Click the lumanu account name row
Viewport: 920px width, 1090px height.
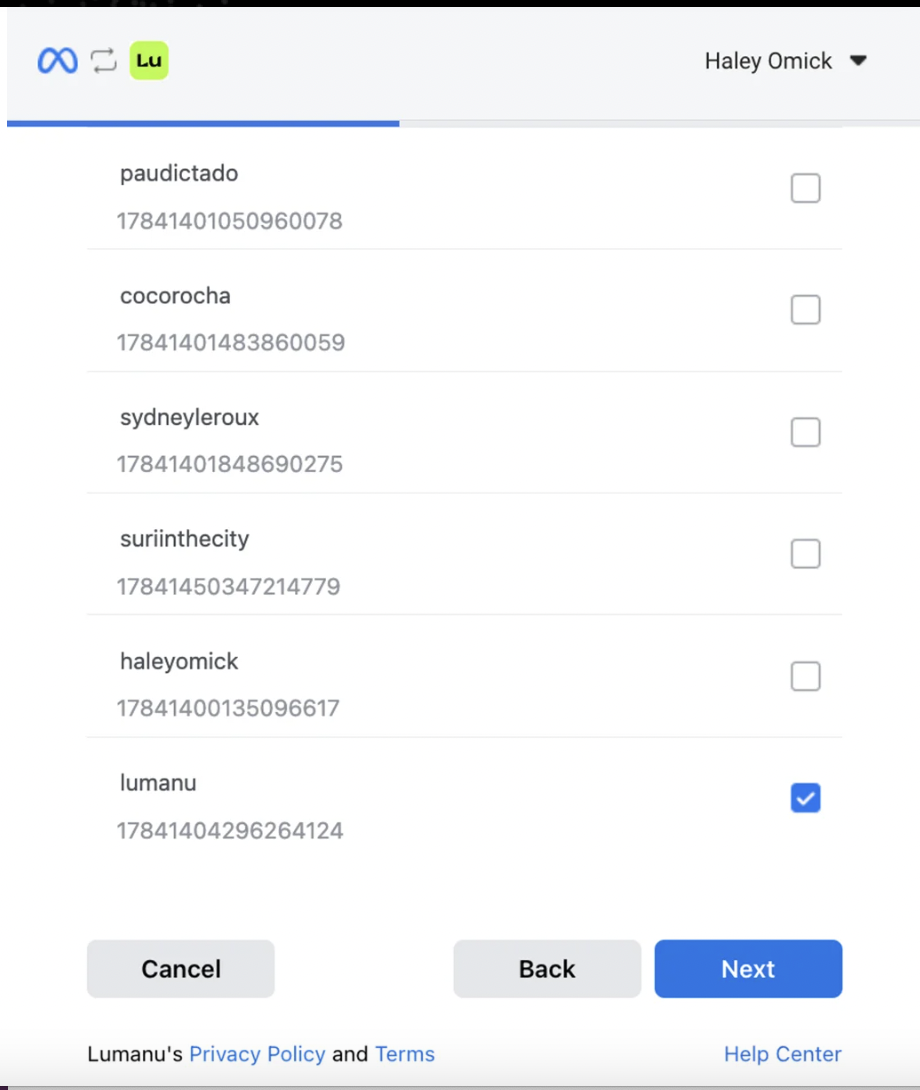tap(158, 783)
